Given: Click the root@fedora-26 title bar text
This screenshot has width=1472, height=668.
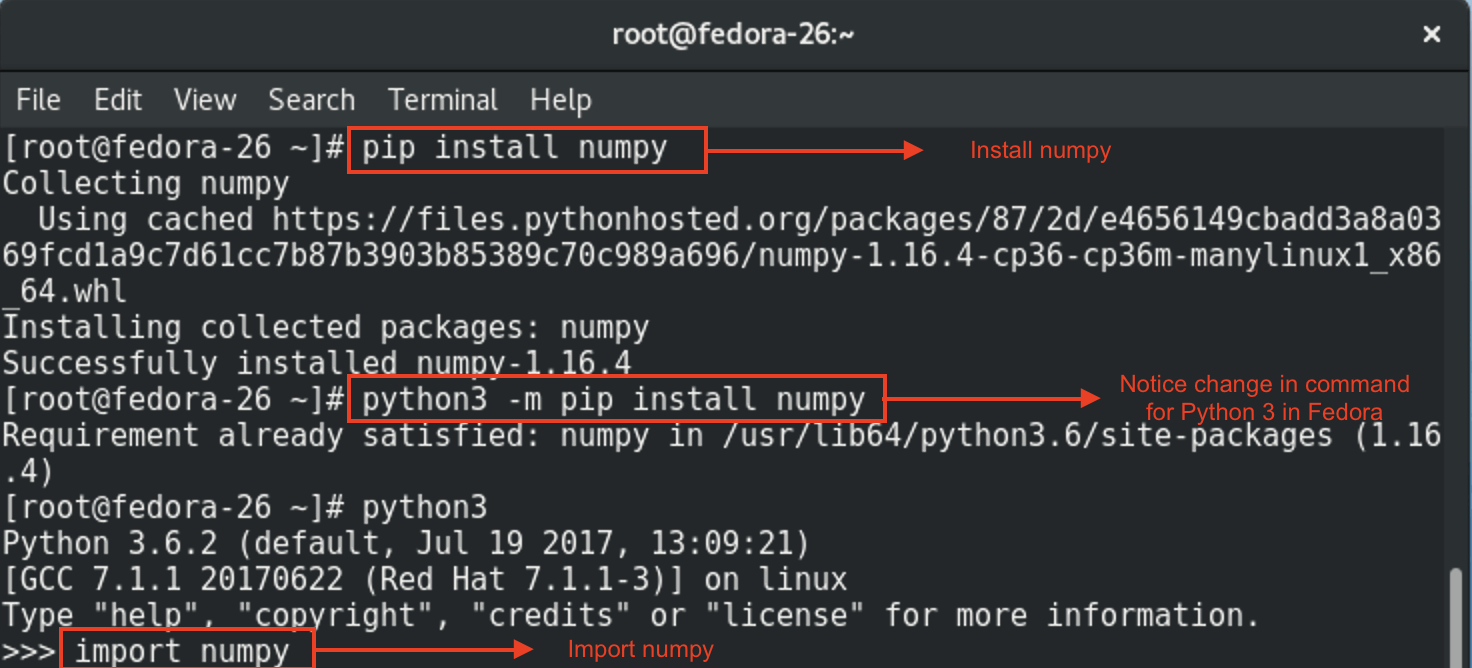Looking at the screenshot, I should [734, 33].
